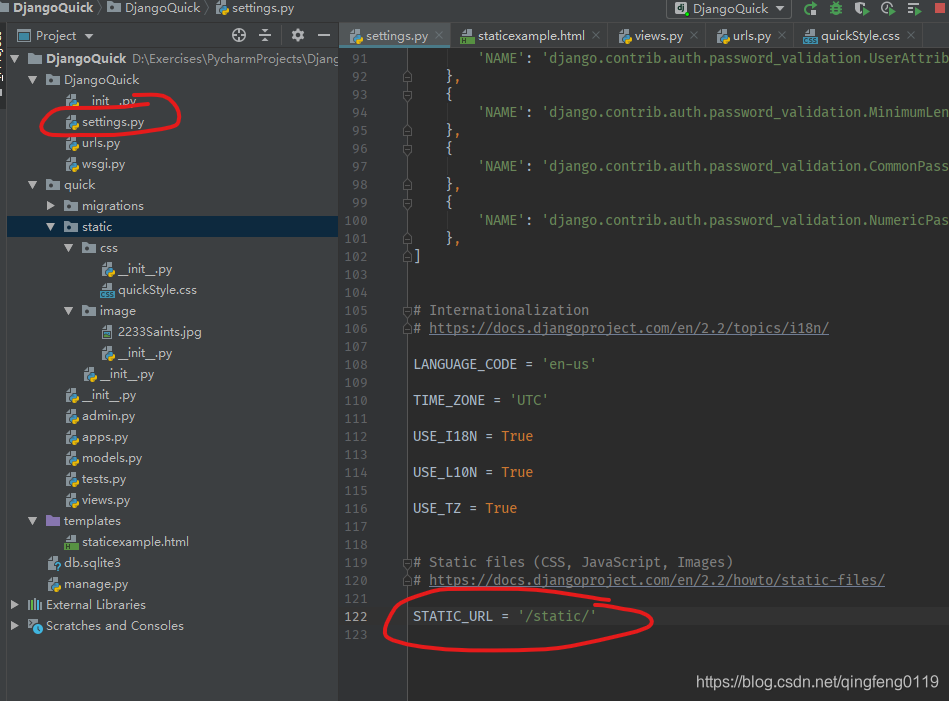Expand Scratches and Consoles node
Screen dimensions: 949x701
tap(15, 625)
